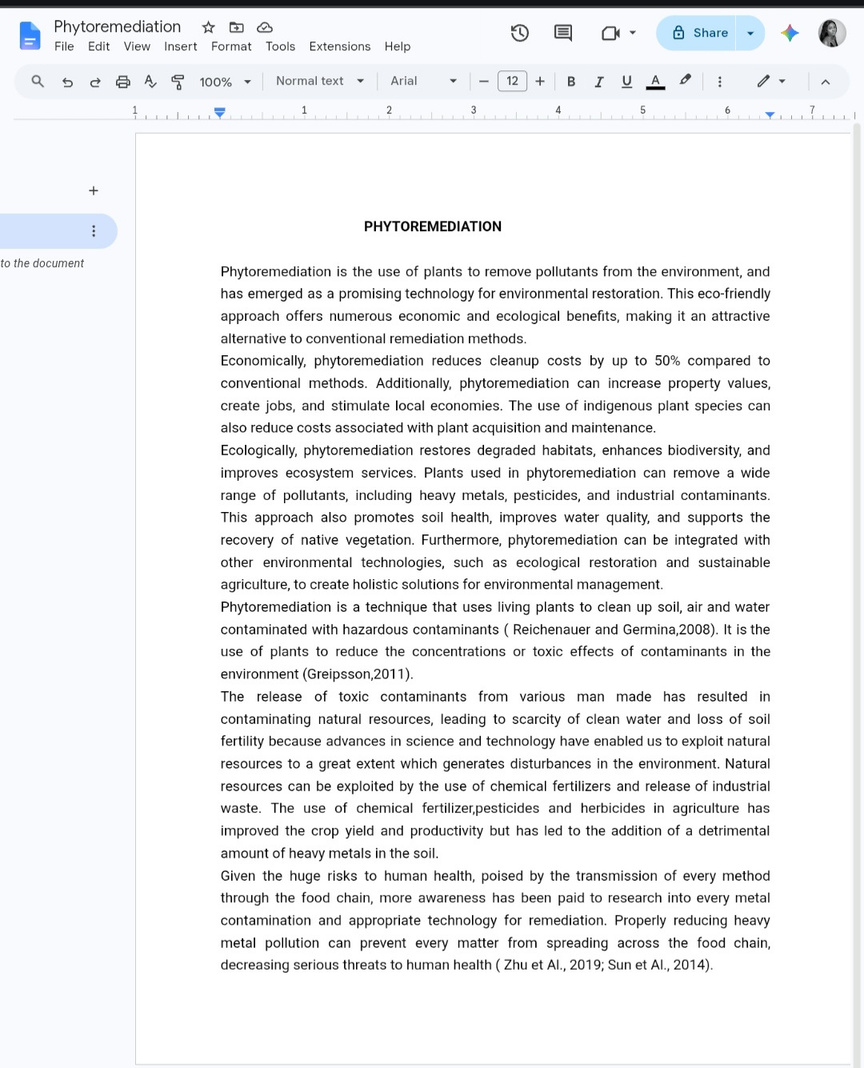
Task: Start a video call with camera icon
Action: (610, 33)
